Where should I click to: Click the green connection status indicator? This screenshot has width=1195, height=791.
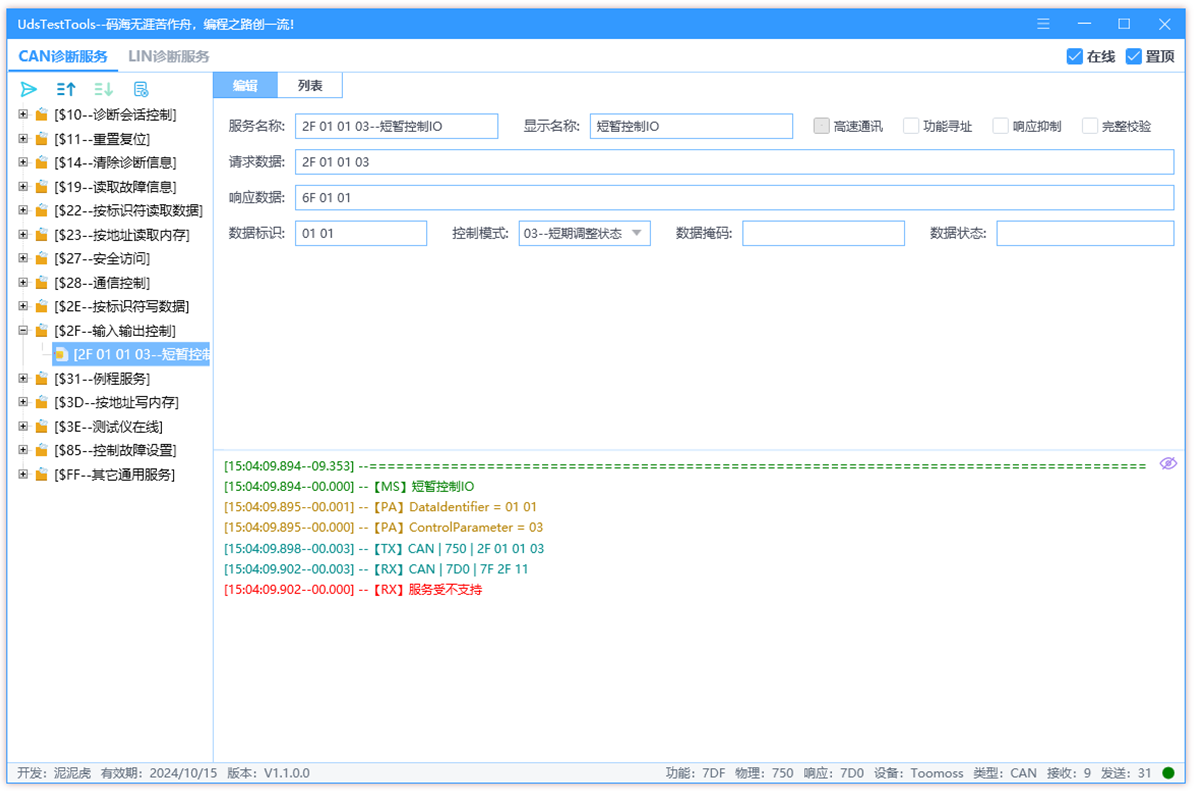(x=1168, y=773)
